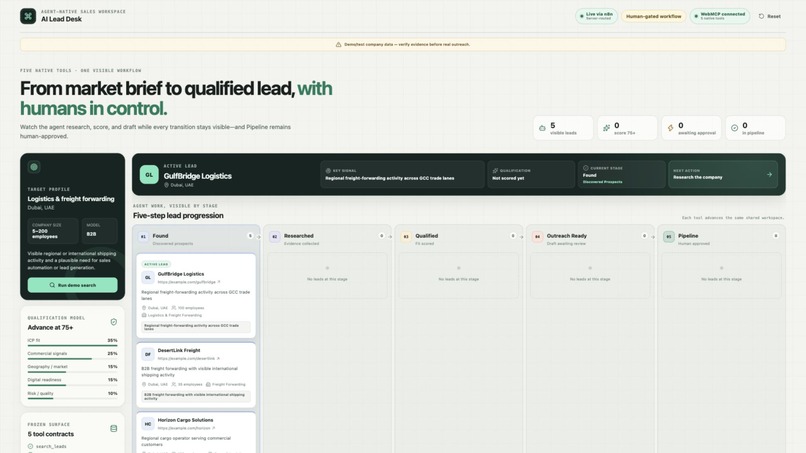Click the GL avatar in the Active Lead header

(x=149, y=174)
